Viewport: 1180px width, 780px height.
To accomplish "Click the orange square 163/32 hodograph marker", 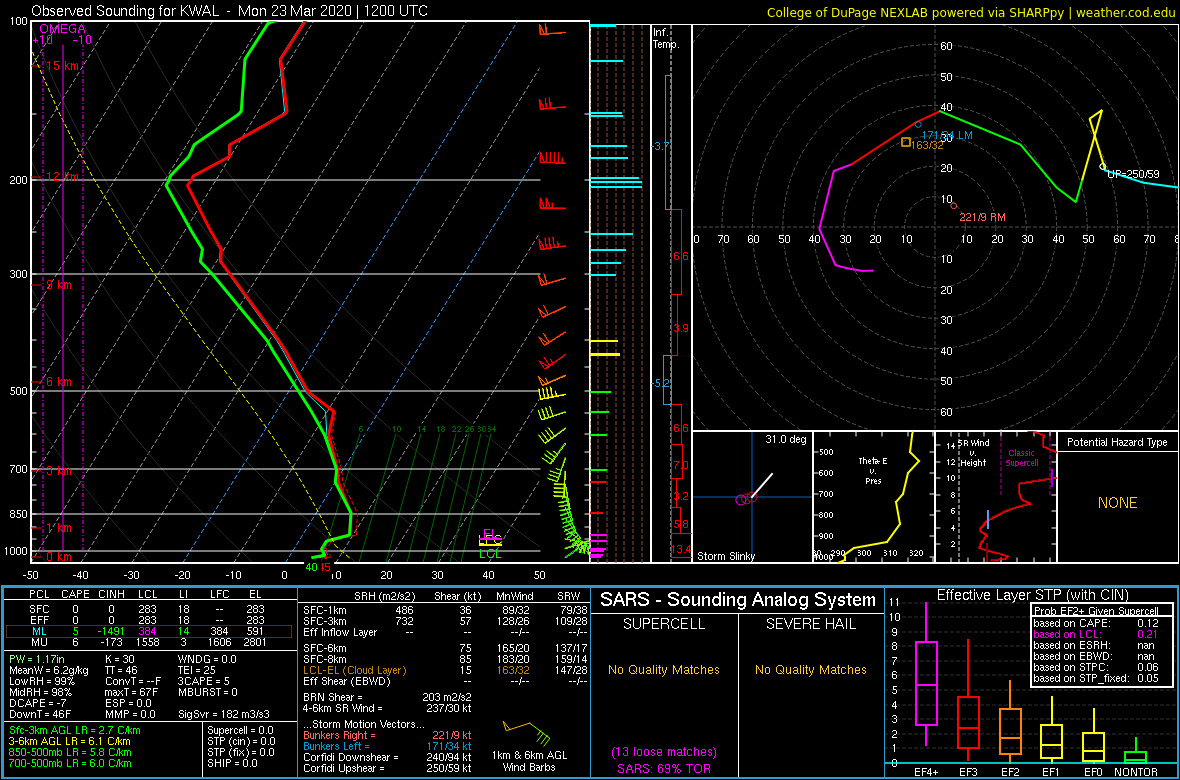I will point(906,142).
